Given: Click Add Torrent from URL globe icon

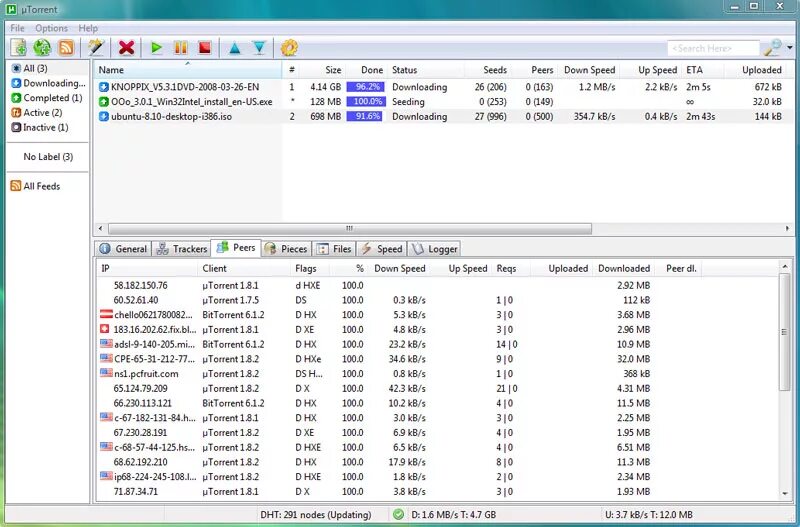Looking at the screenshot, I should coord(42,47).
